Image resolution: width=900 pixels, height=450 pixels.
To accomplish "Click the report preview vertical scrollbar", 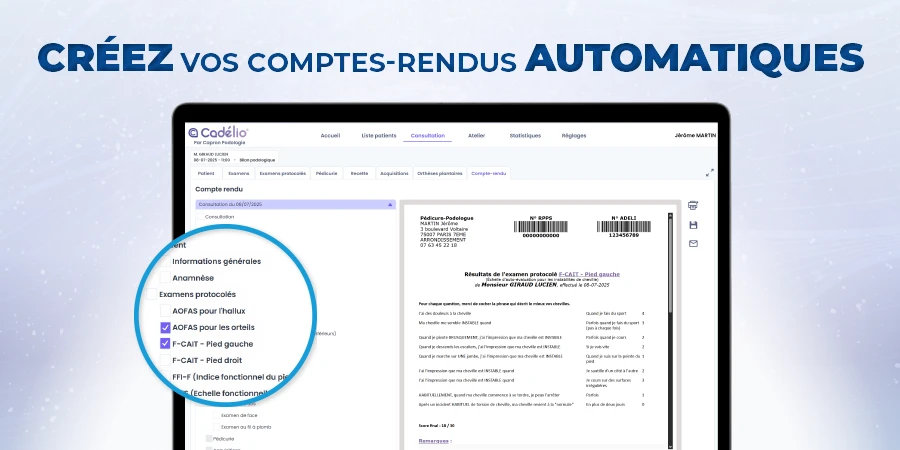I will 670,330.
